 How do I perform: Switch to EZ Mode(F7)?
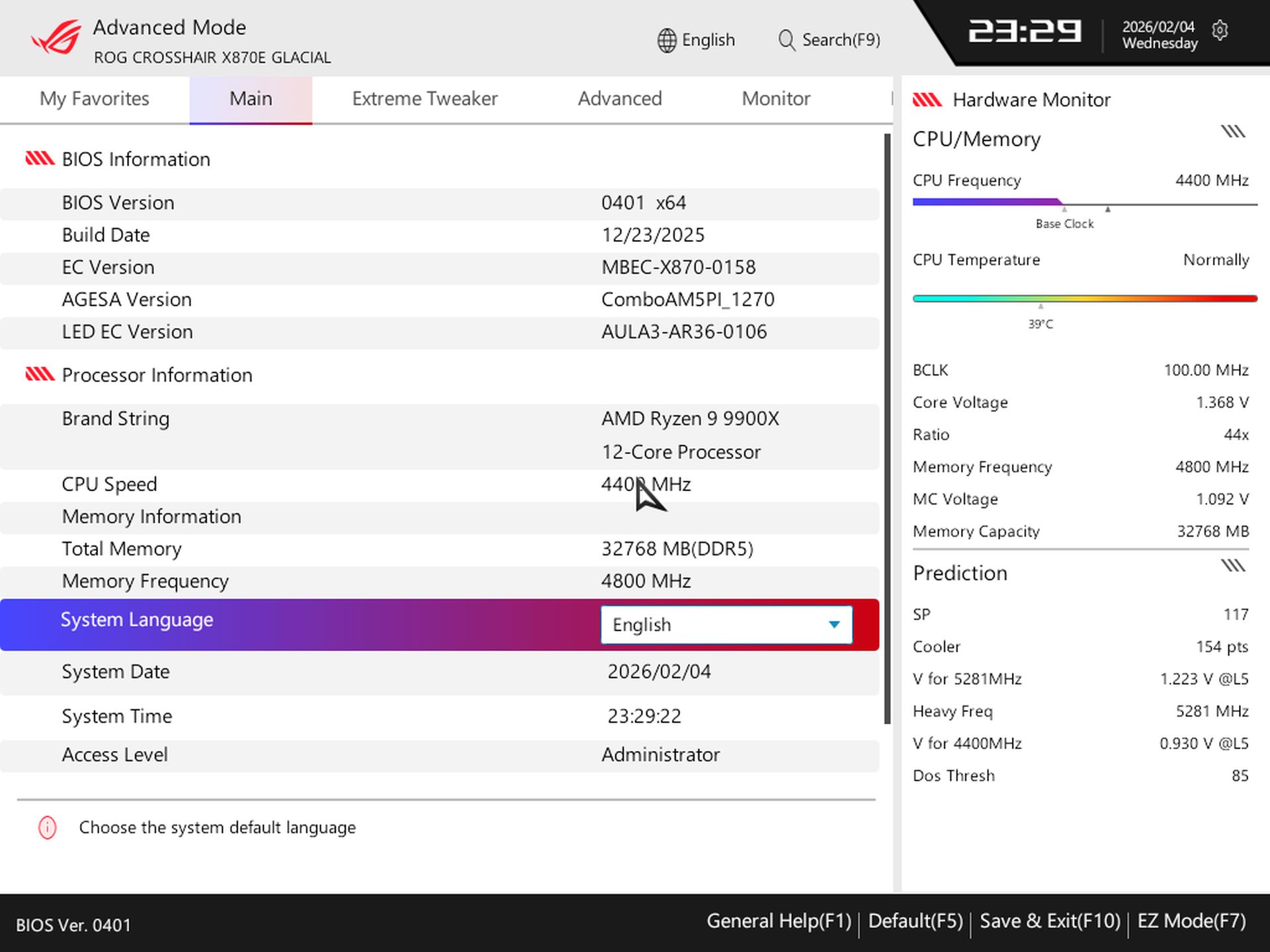1192,920
